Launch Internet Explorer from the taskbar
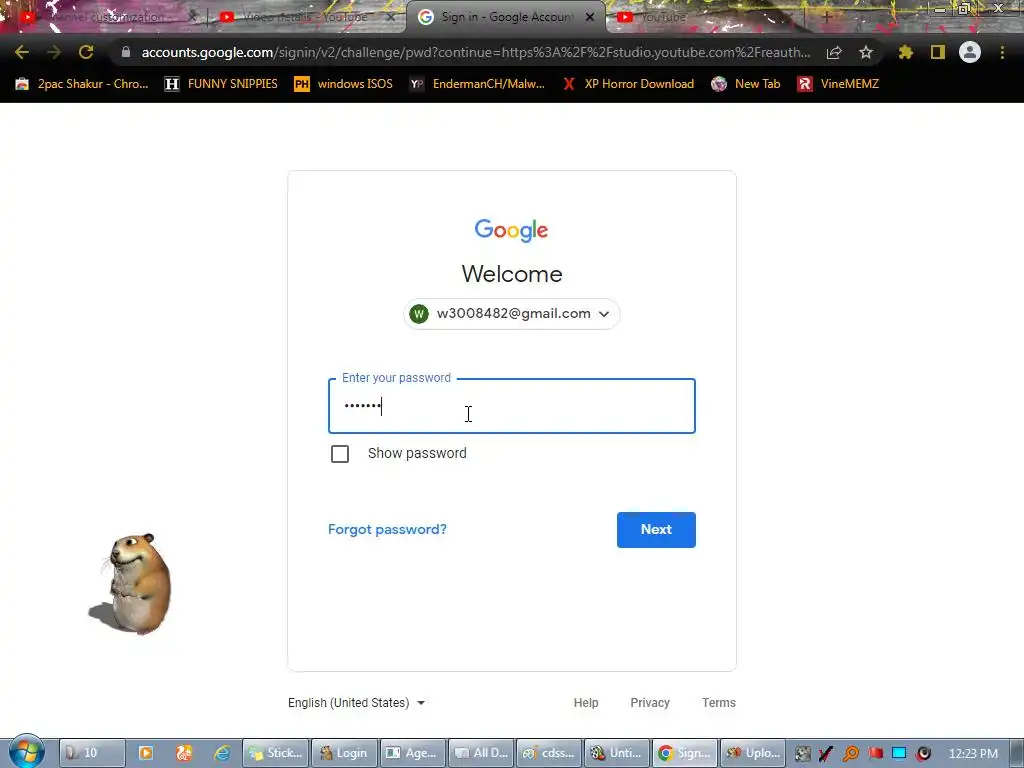Screen dimensions: 1024x768 (222, 753)
